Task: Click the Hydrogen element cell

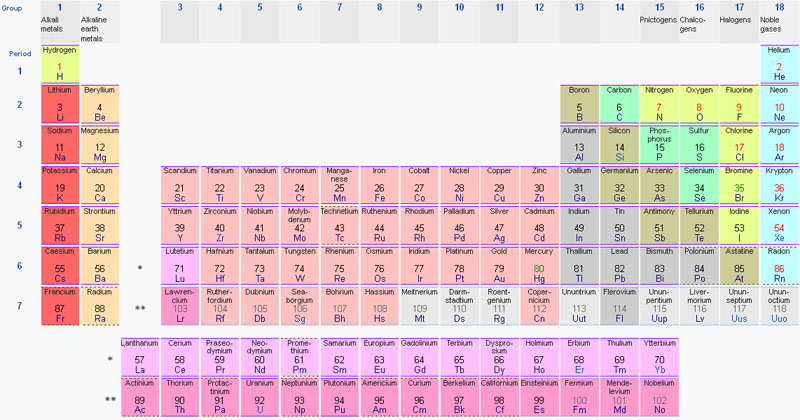Action: click(60, 64)
